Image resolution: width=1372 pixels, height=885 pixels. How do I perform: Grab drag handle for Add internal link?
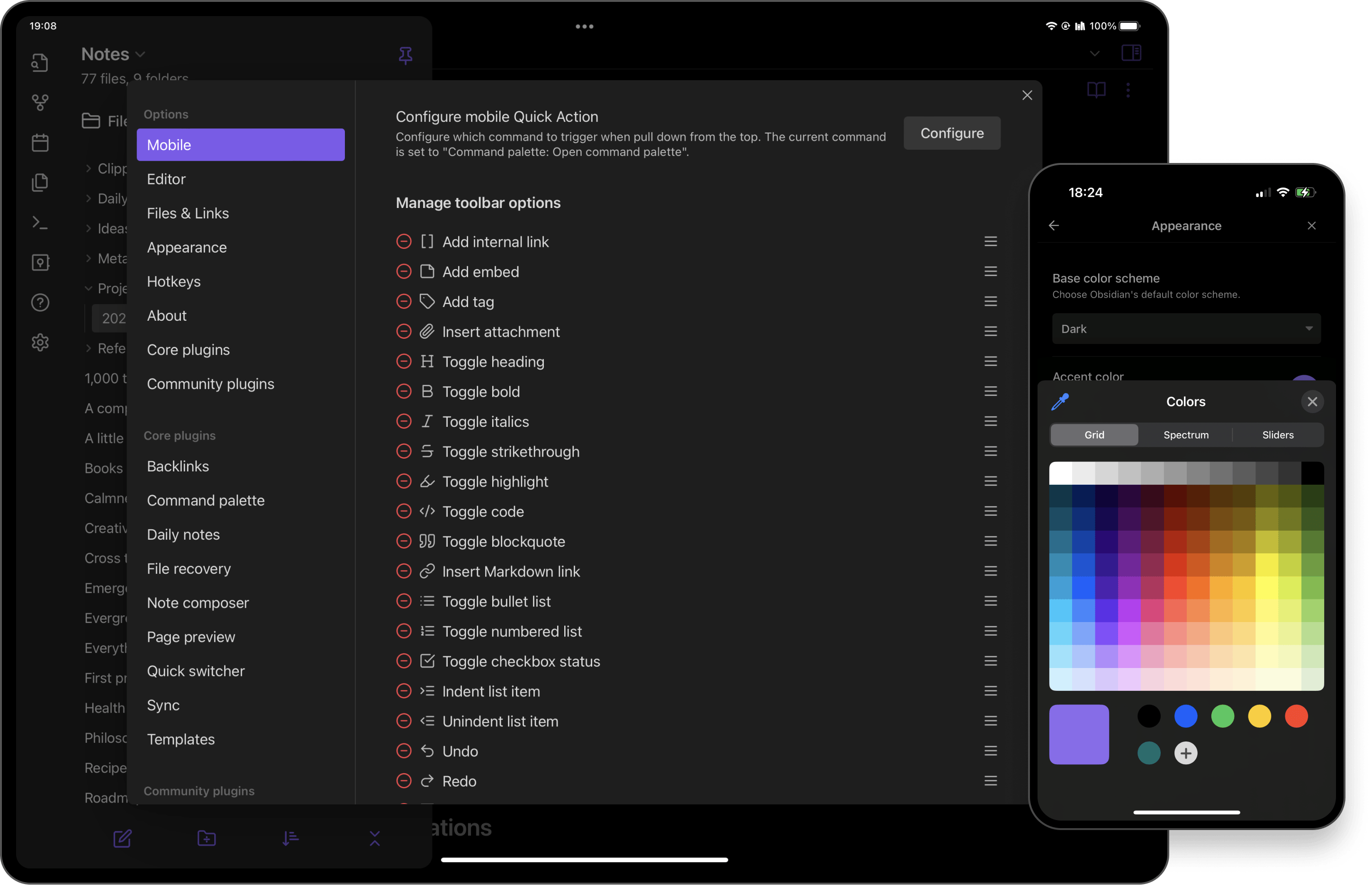click(991, 241)
